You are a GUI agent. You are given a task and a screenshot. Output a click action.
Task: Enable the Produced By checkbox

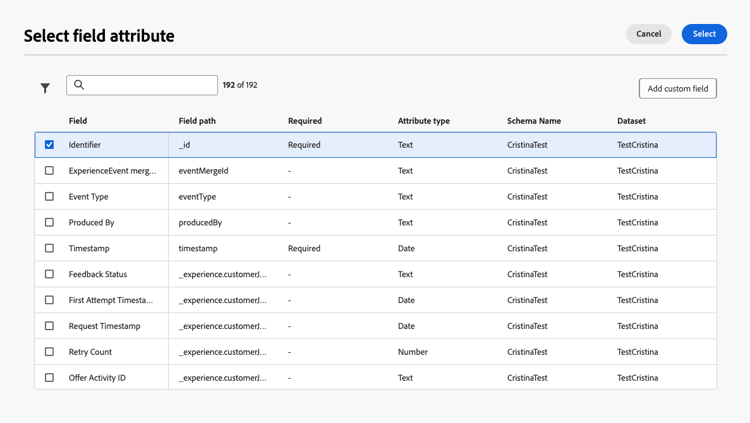pos(49,223)
